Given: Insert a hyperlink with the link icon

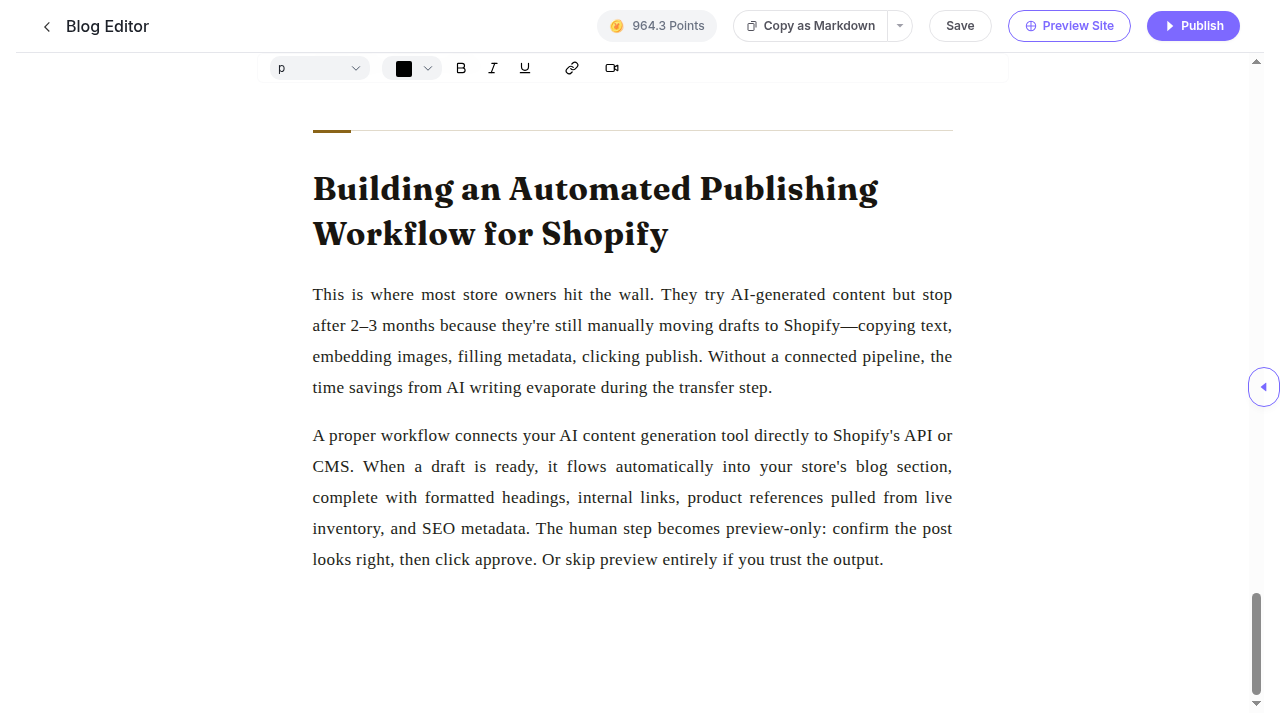Looking at the screenshot, I should [x=572, y=68].
